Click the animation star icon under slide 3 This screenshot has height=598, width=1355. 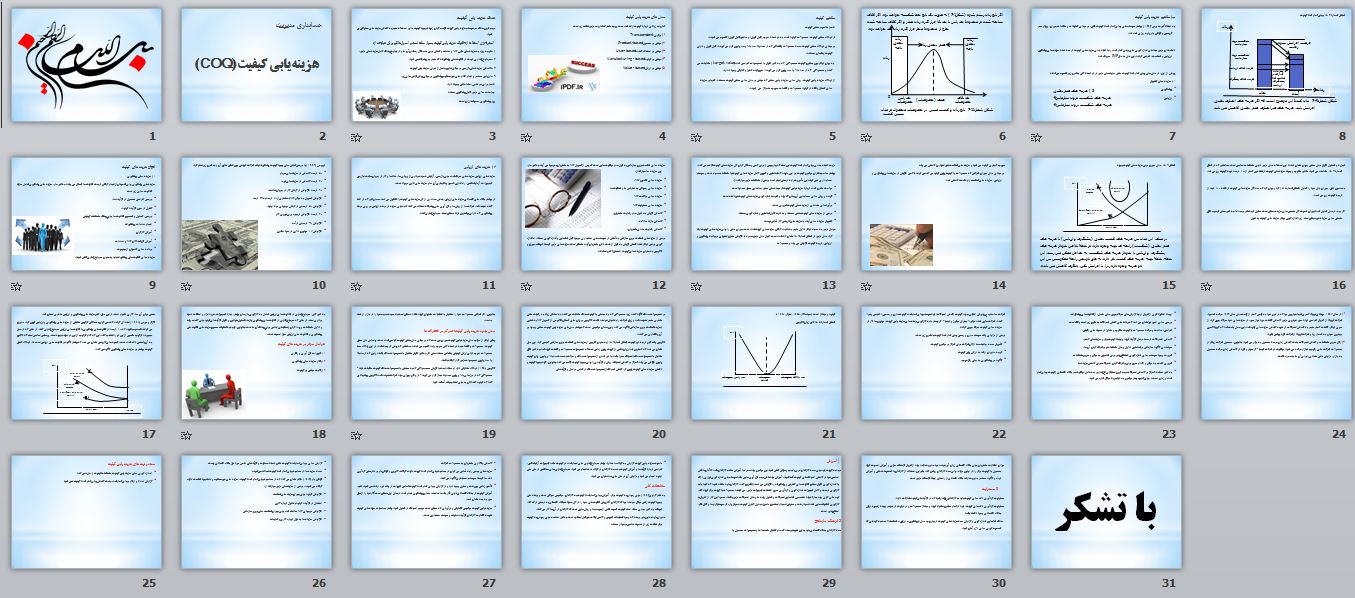coord(355,137)
